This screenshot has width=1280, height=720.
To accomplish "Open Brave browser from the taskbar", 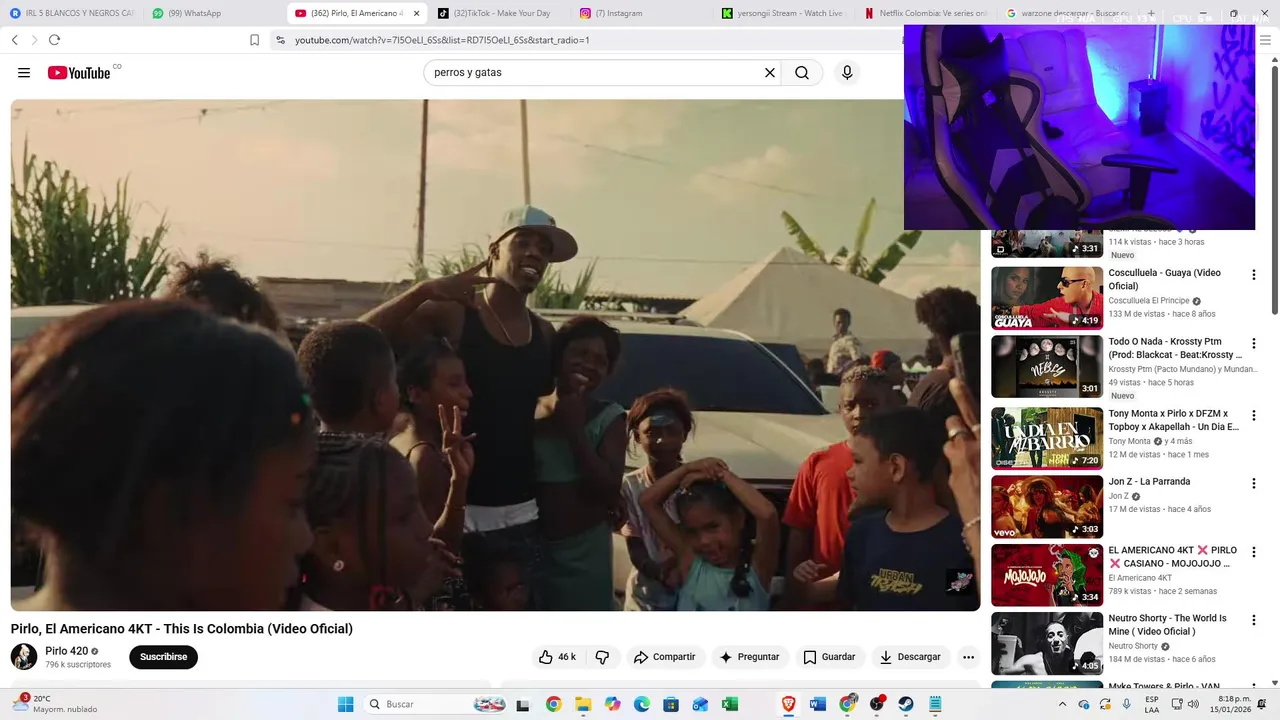I will (789, 704).
